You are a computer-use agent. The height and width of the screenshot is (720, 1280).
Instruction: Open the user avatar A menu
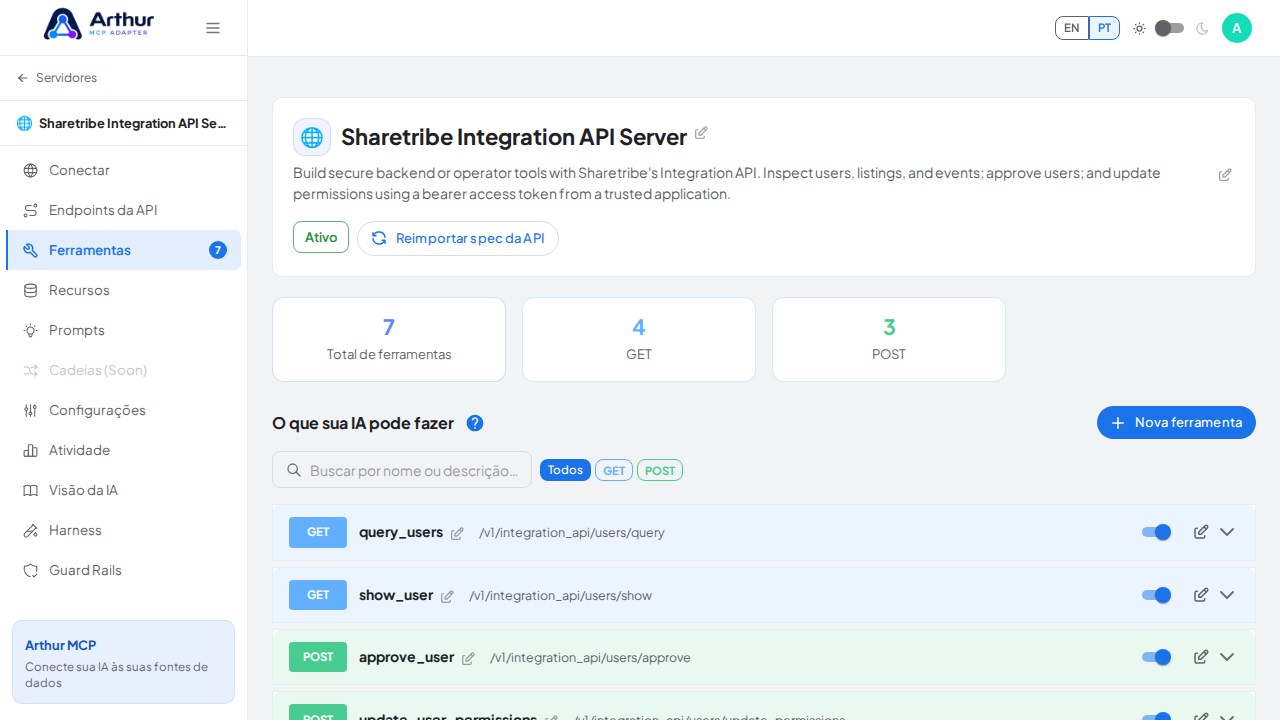click(x=1237, y=28)
